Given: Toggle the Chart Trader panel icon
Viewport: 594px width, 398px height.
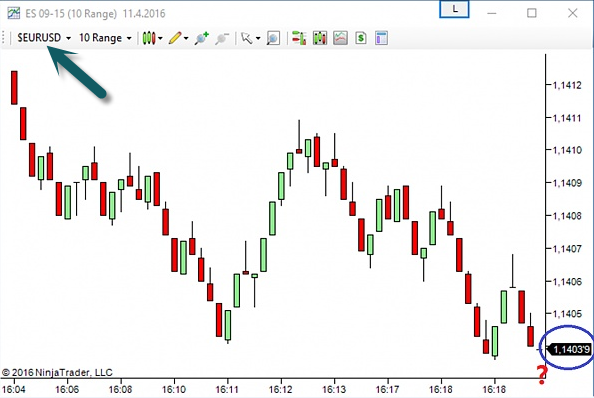Looking at the screenshot, I should 299,38.
